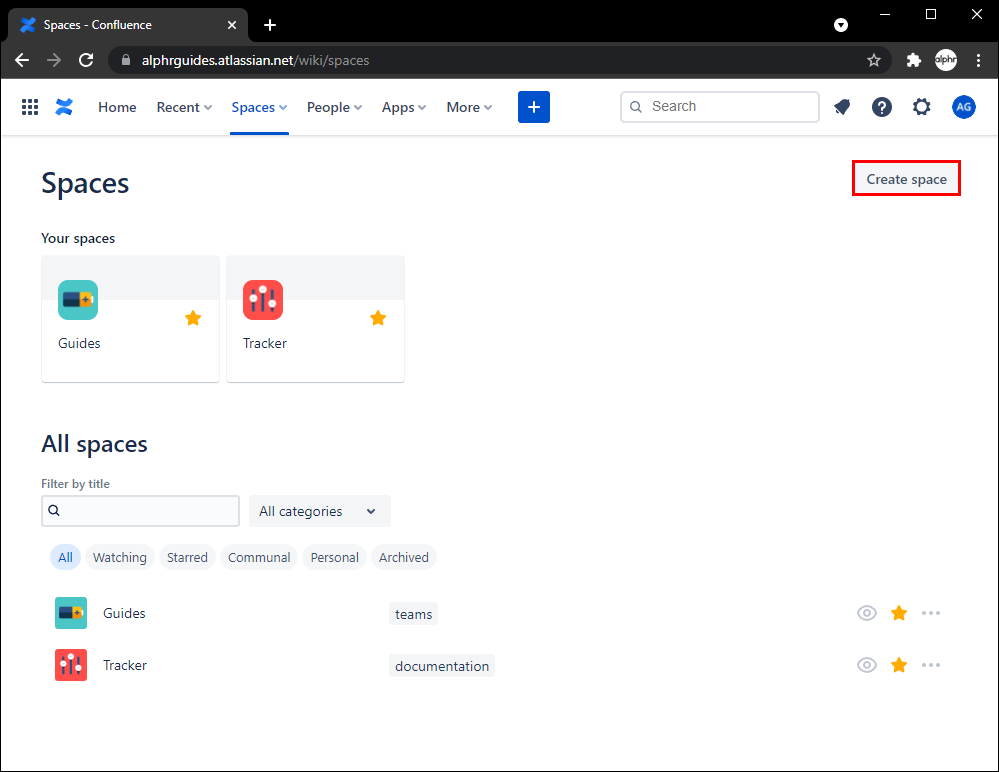999x772 pixels.
Task: Open Tracker card title in Your spaces
Action: tap(265, 343)
